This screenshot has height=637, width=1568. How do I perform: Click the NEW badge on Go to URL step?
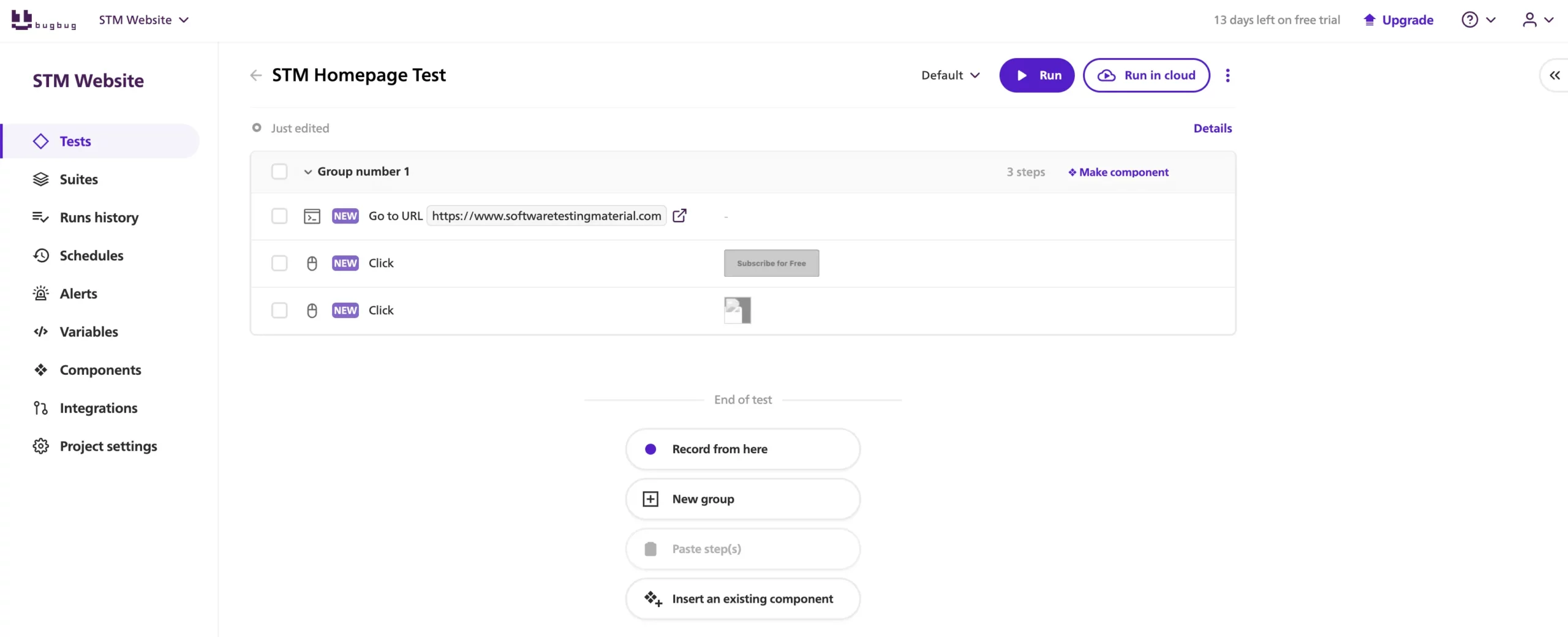(345, 216)
